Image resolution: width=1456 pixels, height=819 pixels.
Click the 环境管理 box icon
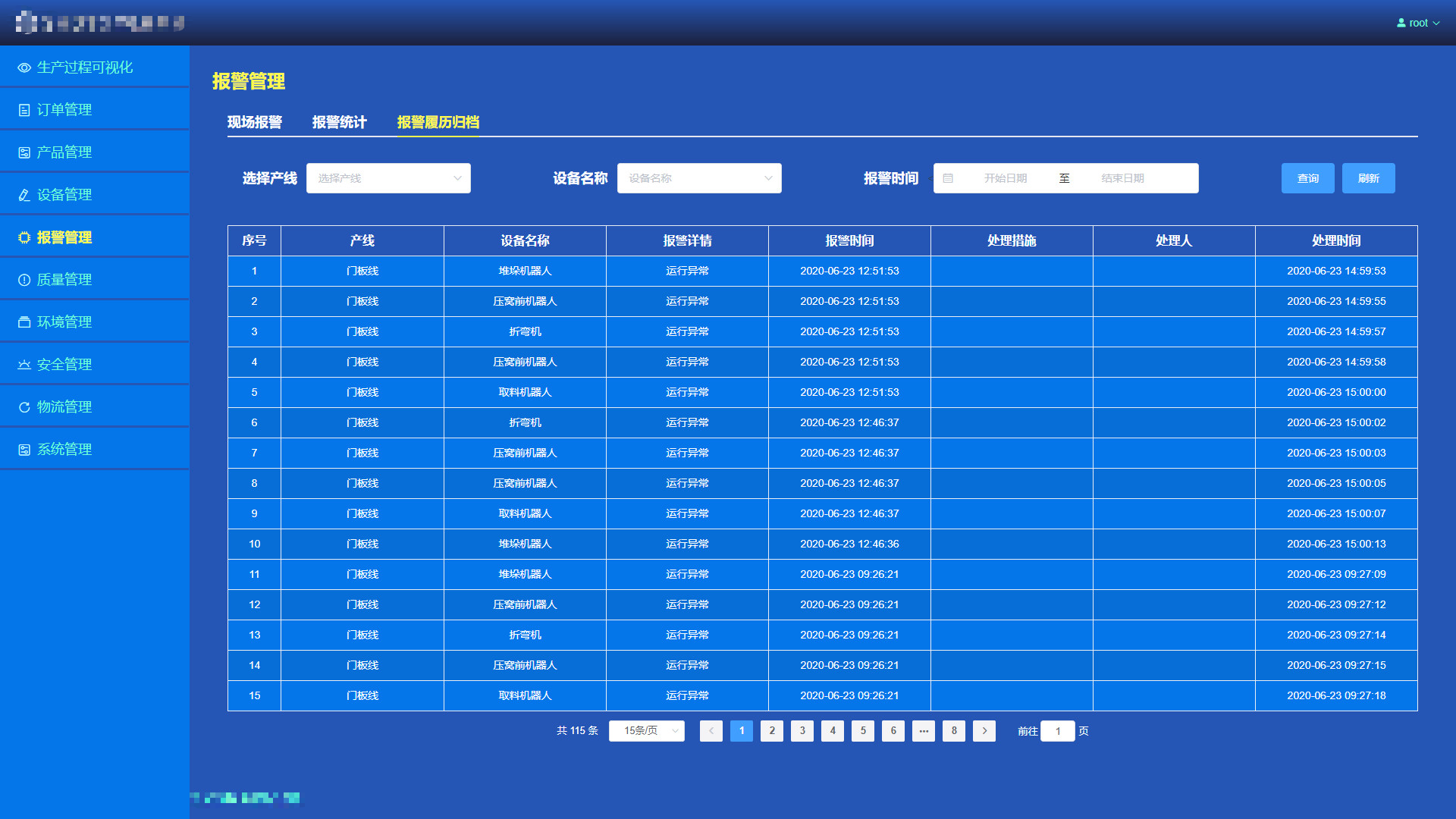(x=24, y=322)
